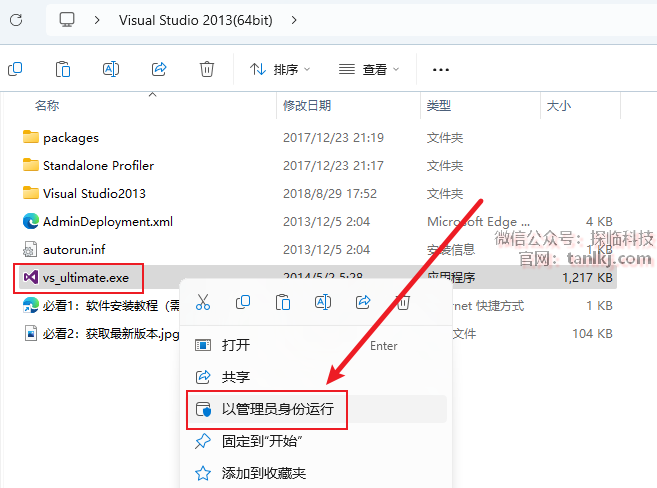
Task: Click the Visual Studio2013 folder icon
Action: (31, 193)
